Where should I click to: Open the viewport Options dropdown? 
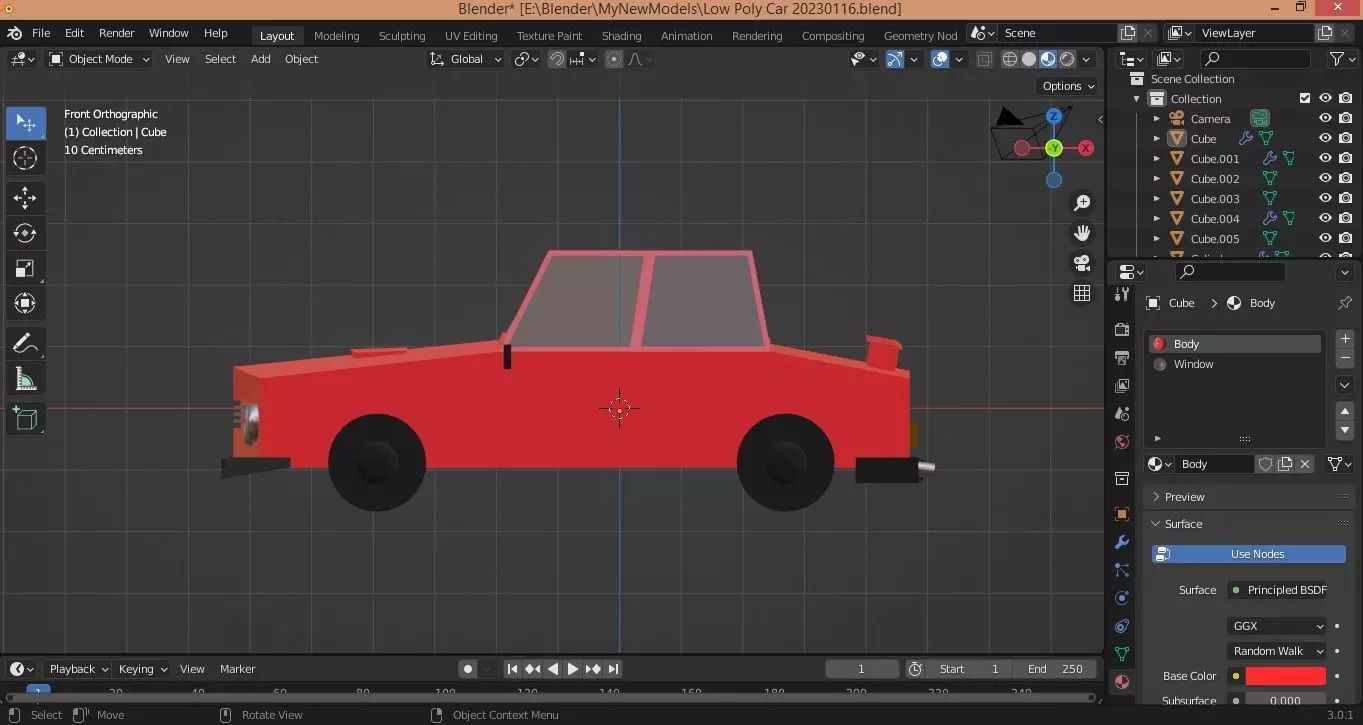(1068, 86)
